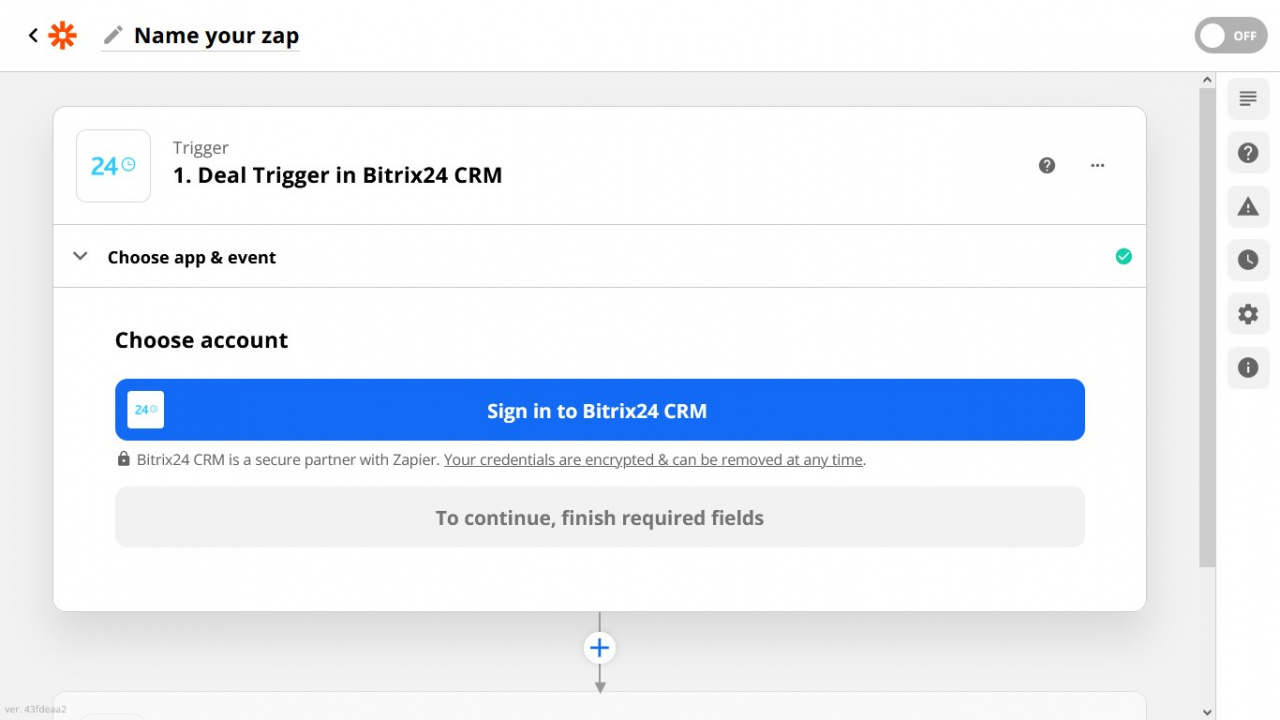Open 'Your credentials are encrypted' link
The width and height of the screenshot is (1280, 720).
click(653, 460)
